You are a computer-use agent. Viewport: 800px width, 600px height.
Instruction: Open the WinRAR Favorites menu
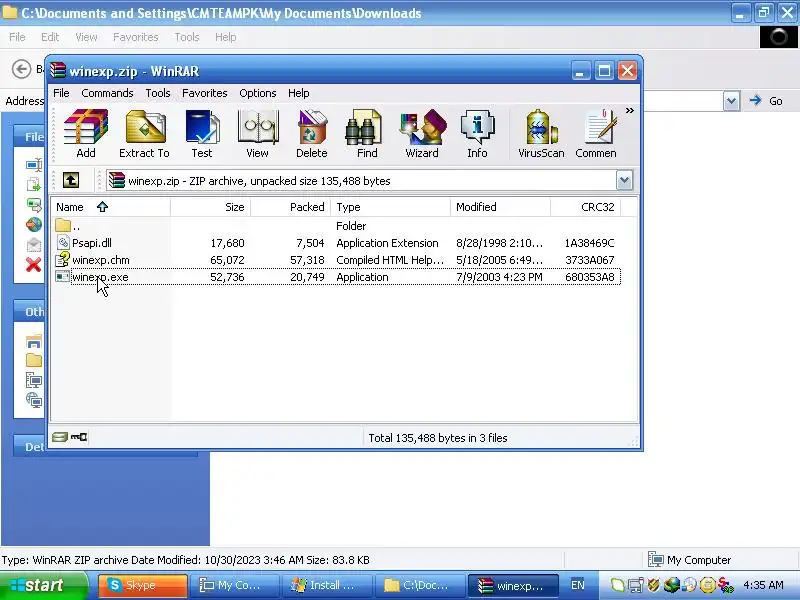coord(205,93)
